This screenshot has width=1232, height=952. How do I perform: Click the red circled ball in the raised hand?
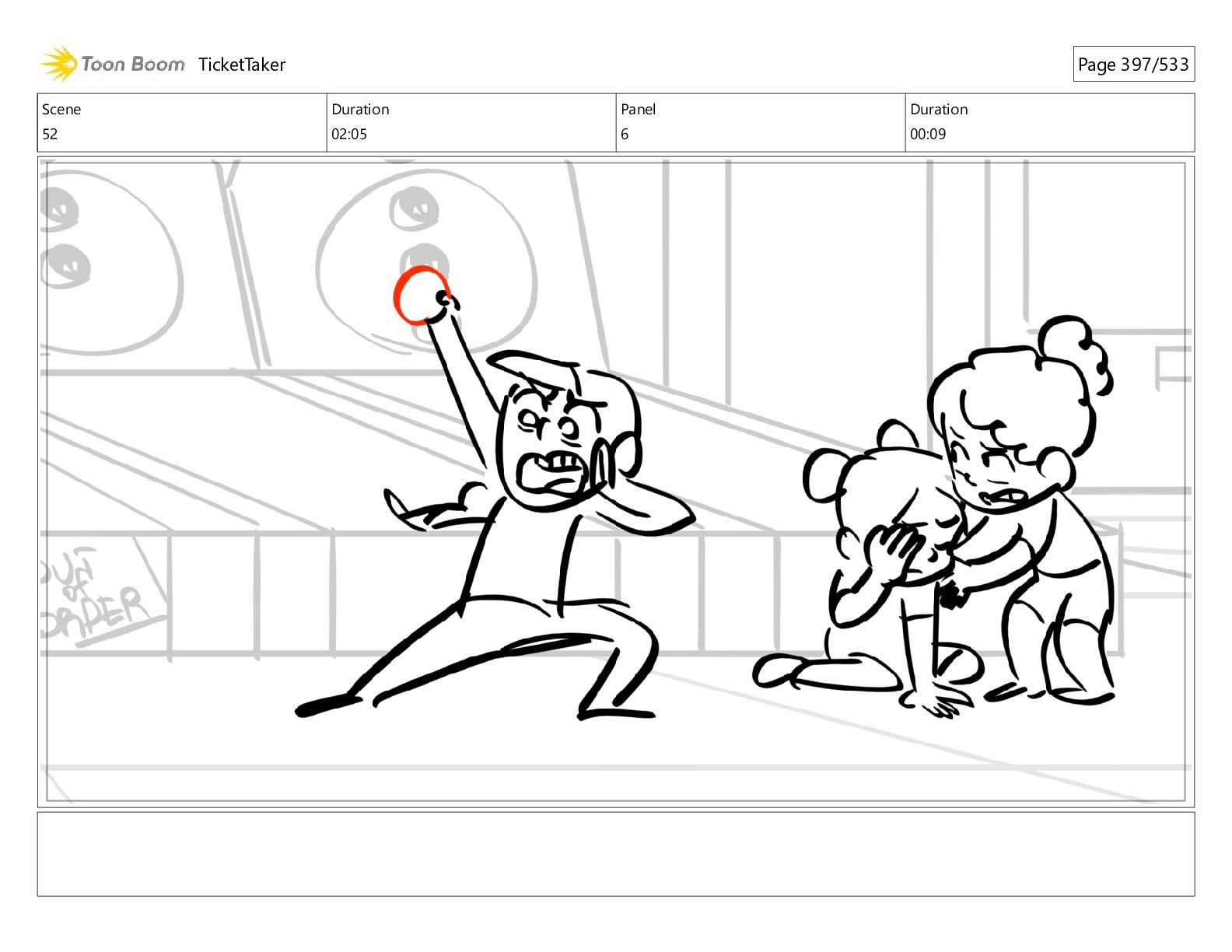tap(421, 296)
